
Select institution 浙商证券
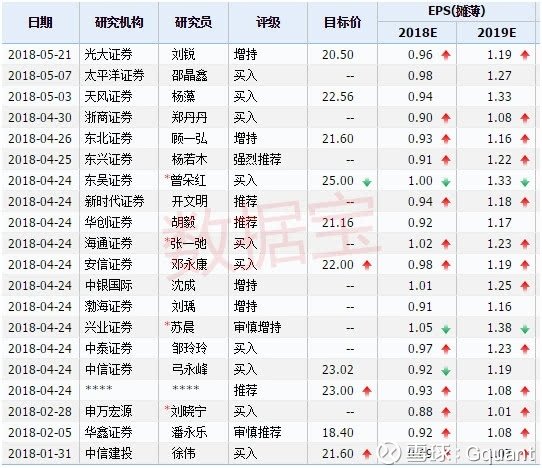pos(109,118)
